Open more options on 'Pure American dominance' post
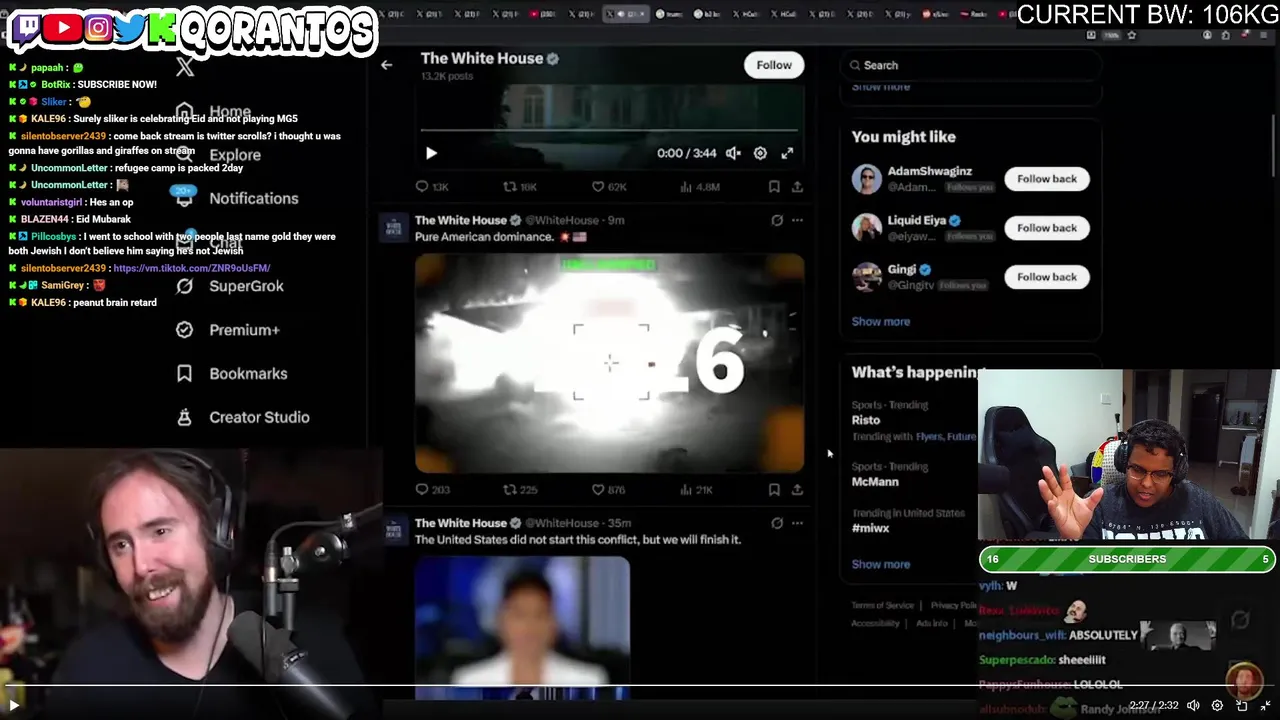Image resolution: width=1280 pixels, height=720 pixels. [x=797, y=220]
